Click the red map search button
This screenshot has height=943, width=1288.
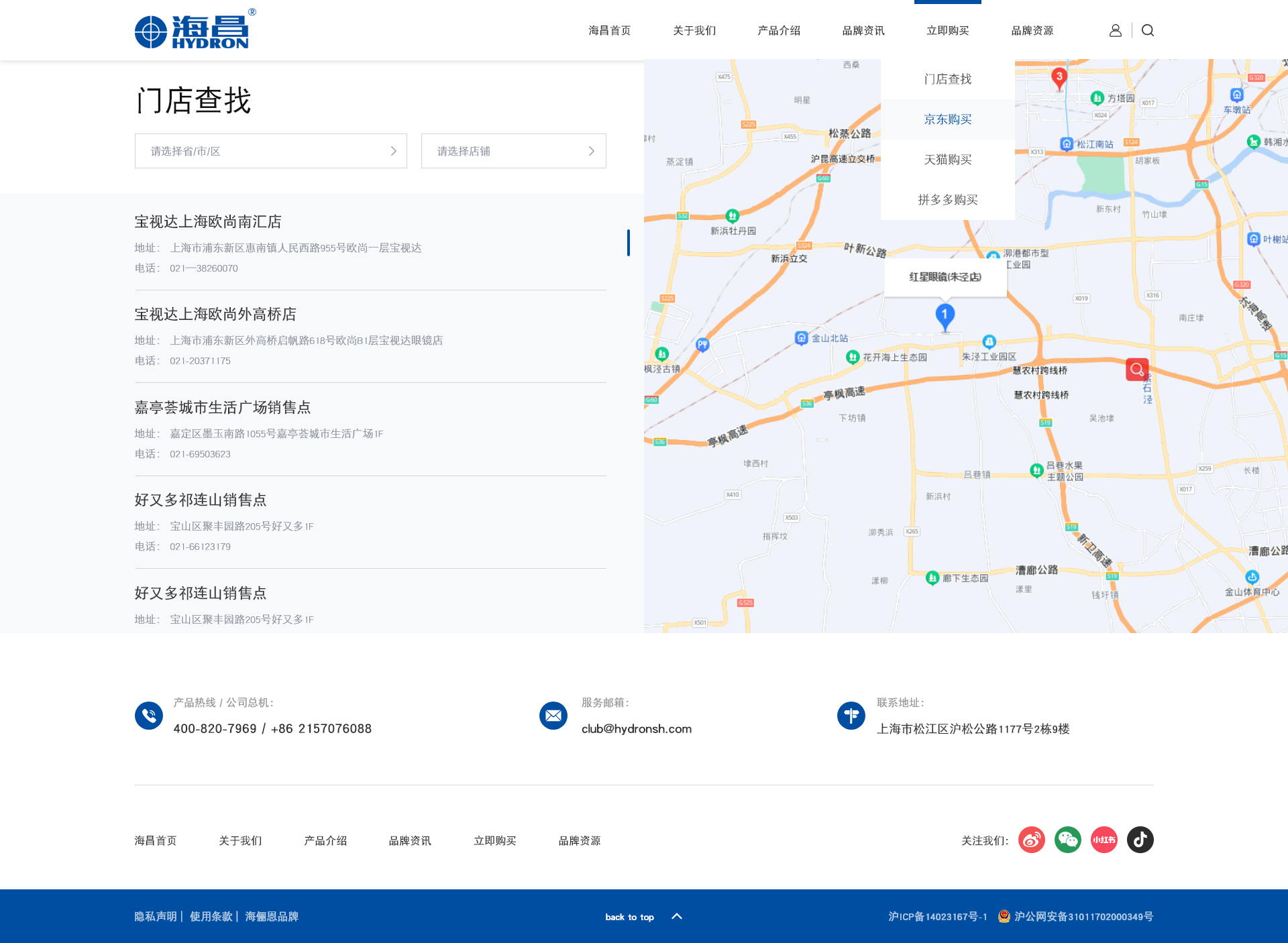1136,370
